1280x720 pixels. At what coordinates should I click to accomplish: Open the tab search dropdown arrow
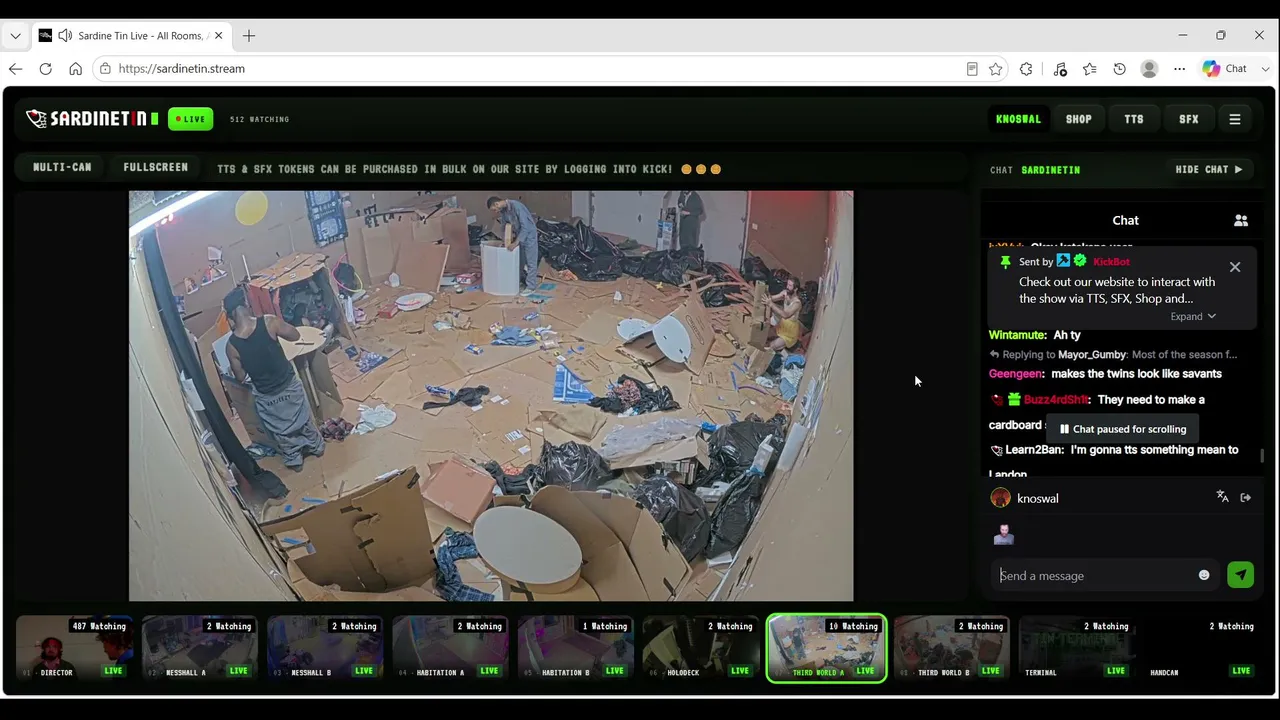[15, 36]
